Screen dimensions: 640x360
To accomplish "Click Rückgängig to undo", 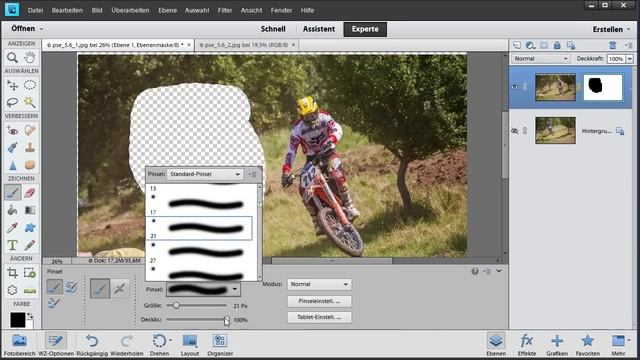I will coord(92,344).
